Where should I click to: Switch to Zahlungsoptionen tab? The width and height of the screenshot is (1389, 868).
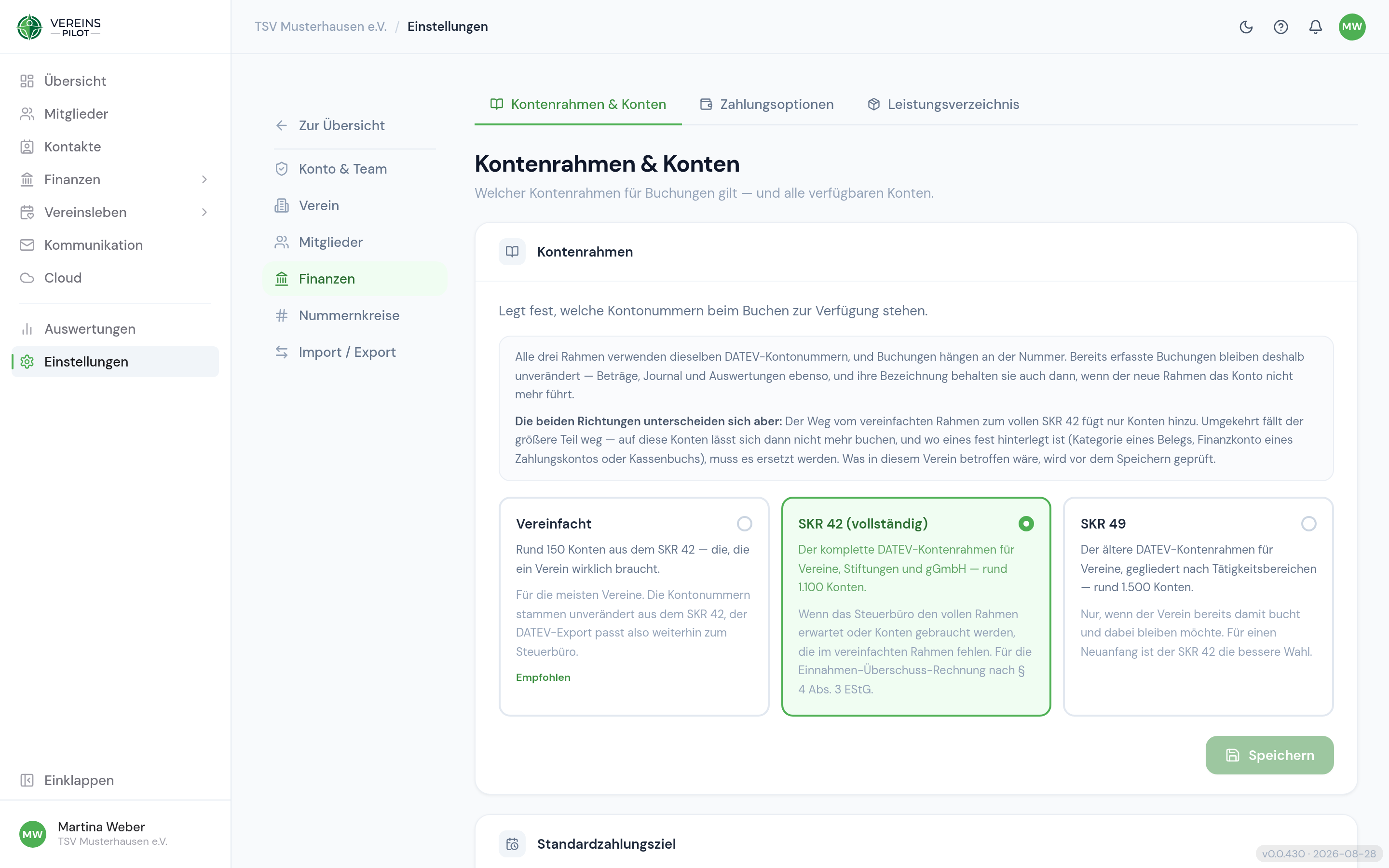click(x=767, y=105)
